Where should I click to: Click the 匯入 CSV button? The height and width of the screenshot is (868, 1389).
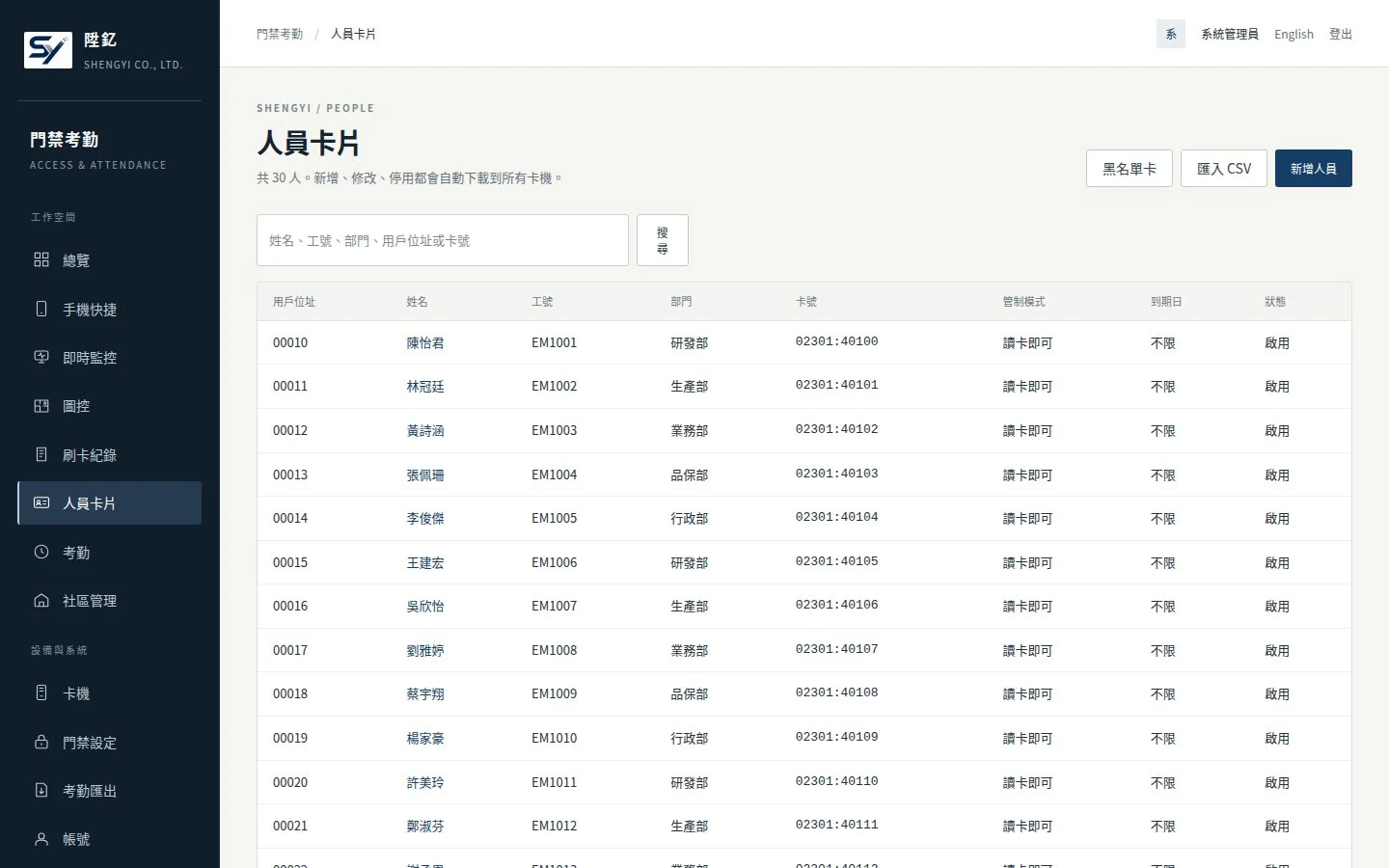click(1224, 169)
